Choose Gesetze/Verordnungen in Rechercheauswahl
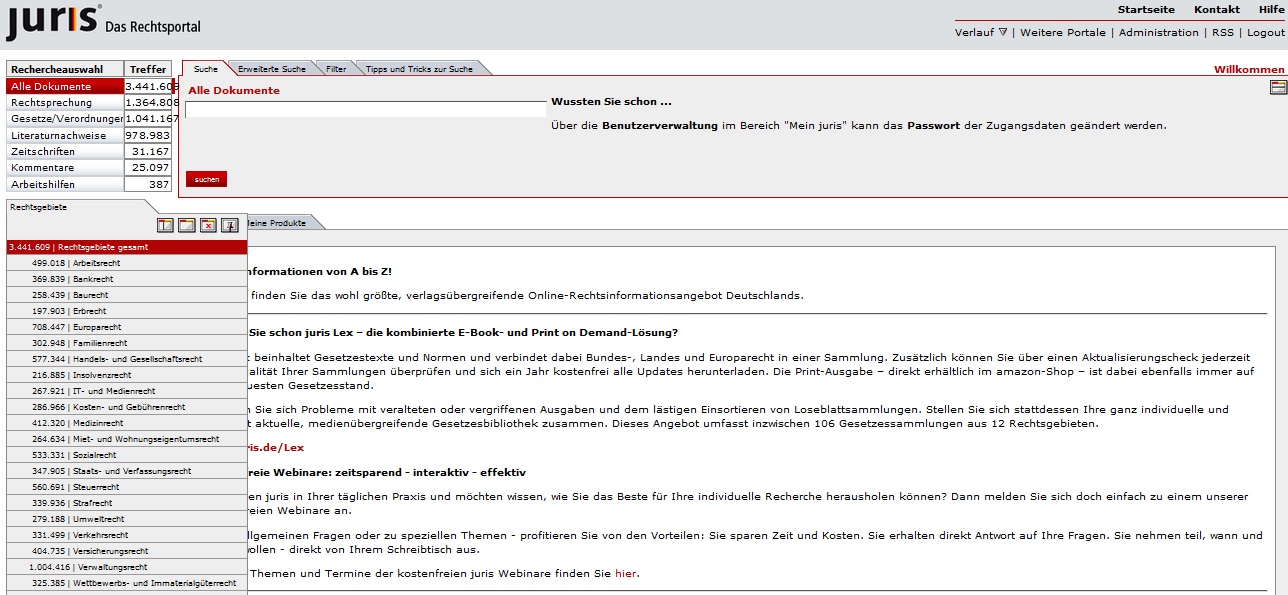Image resolution: width=1288 pixels, height=595 pixels. 65,119
